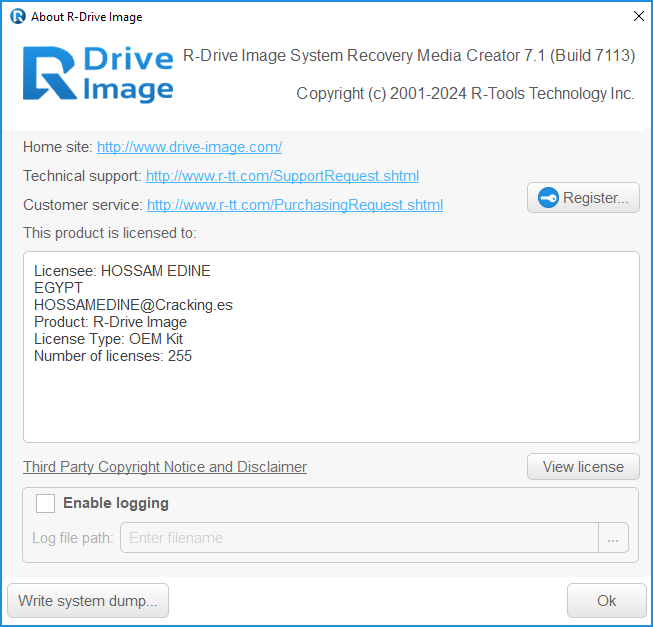The height and width of the screenshot is (627, 653).
Task: Click the 'Log file path:' label
Action: (x=73, y=538)
